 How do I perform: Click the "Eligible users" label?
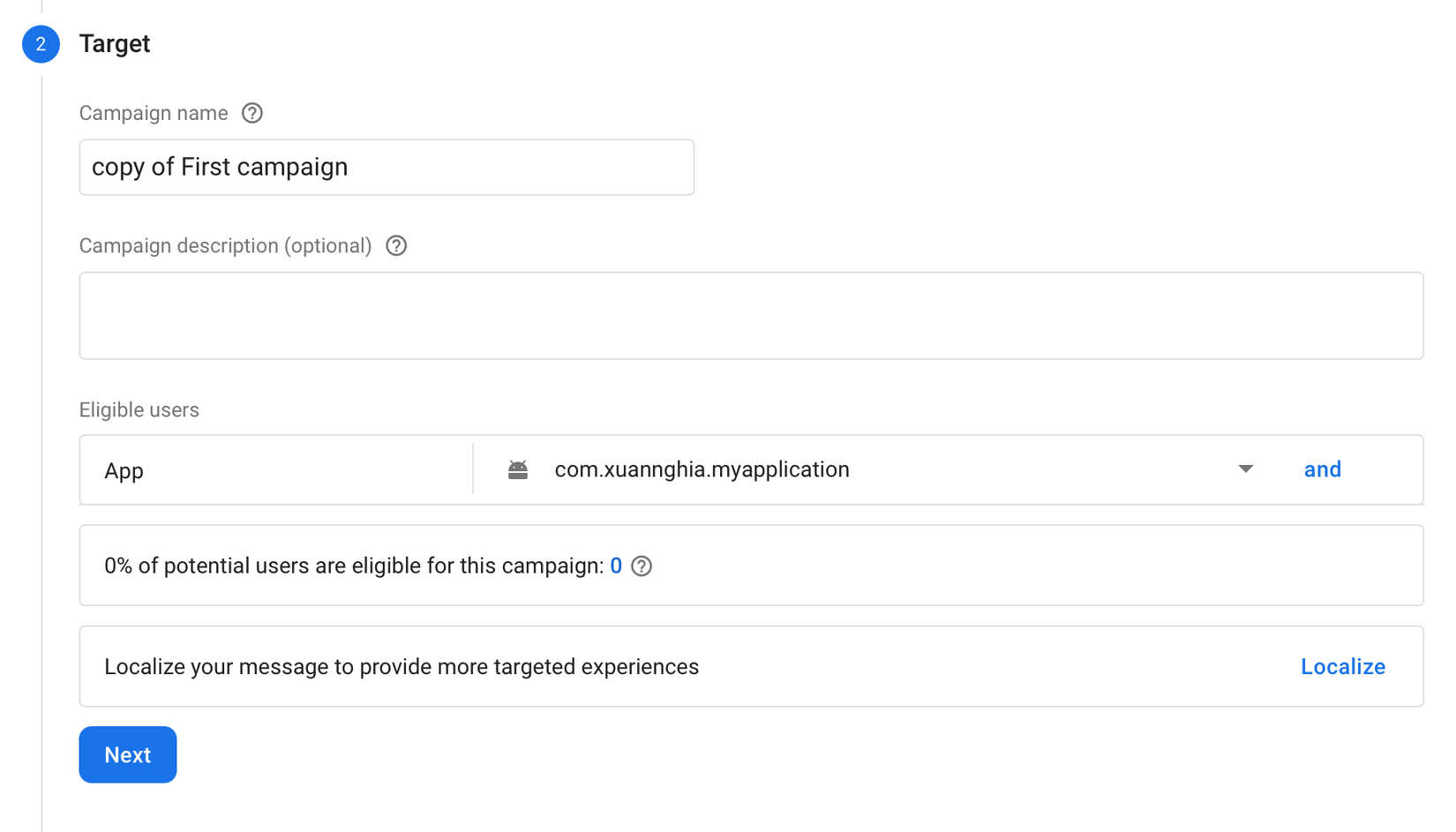tap(139, 410)
